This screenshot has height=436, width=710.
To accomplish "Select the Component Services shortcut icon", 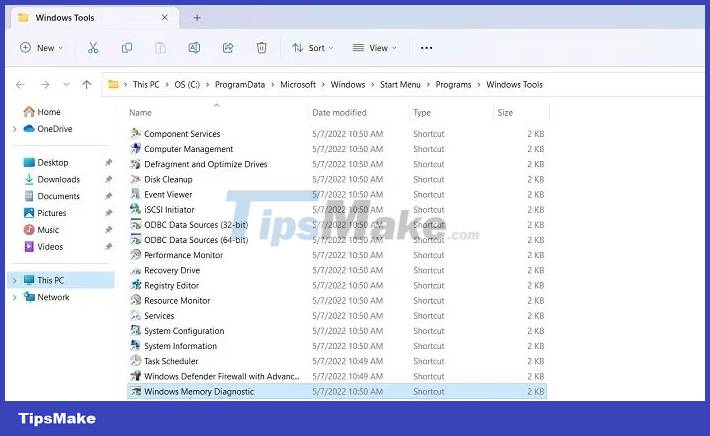I will 135,134.
